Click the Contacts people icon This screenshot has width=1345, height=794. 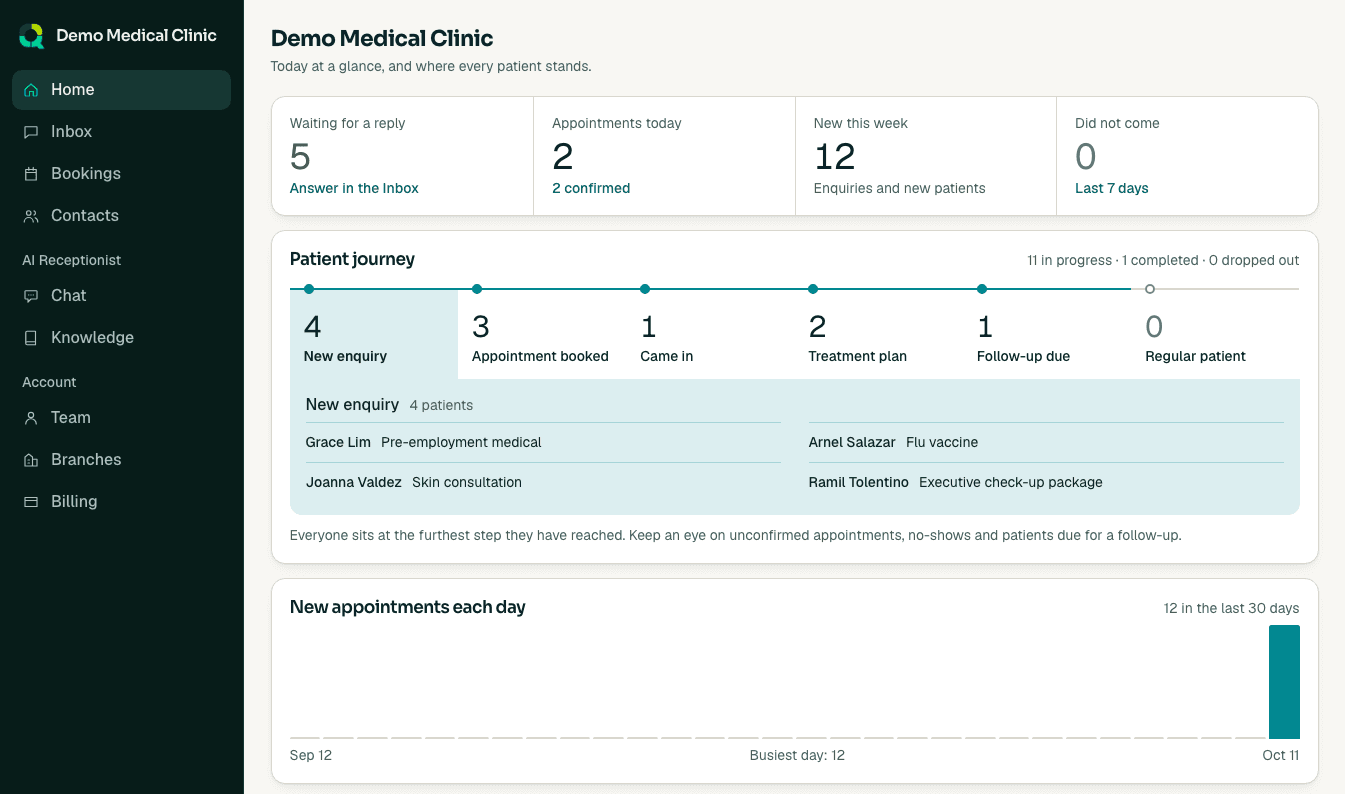click(31, 216)
